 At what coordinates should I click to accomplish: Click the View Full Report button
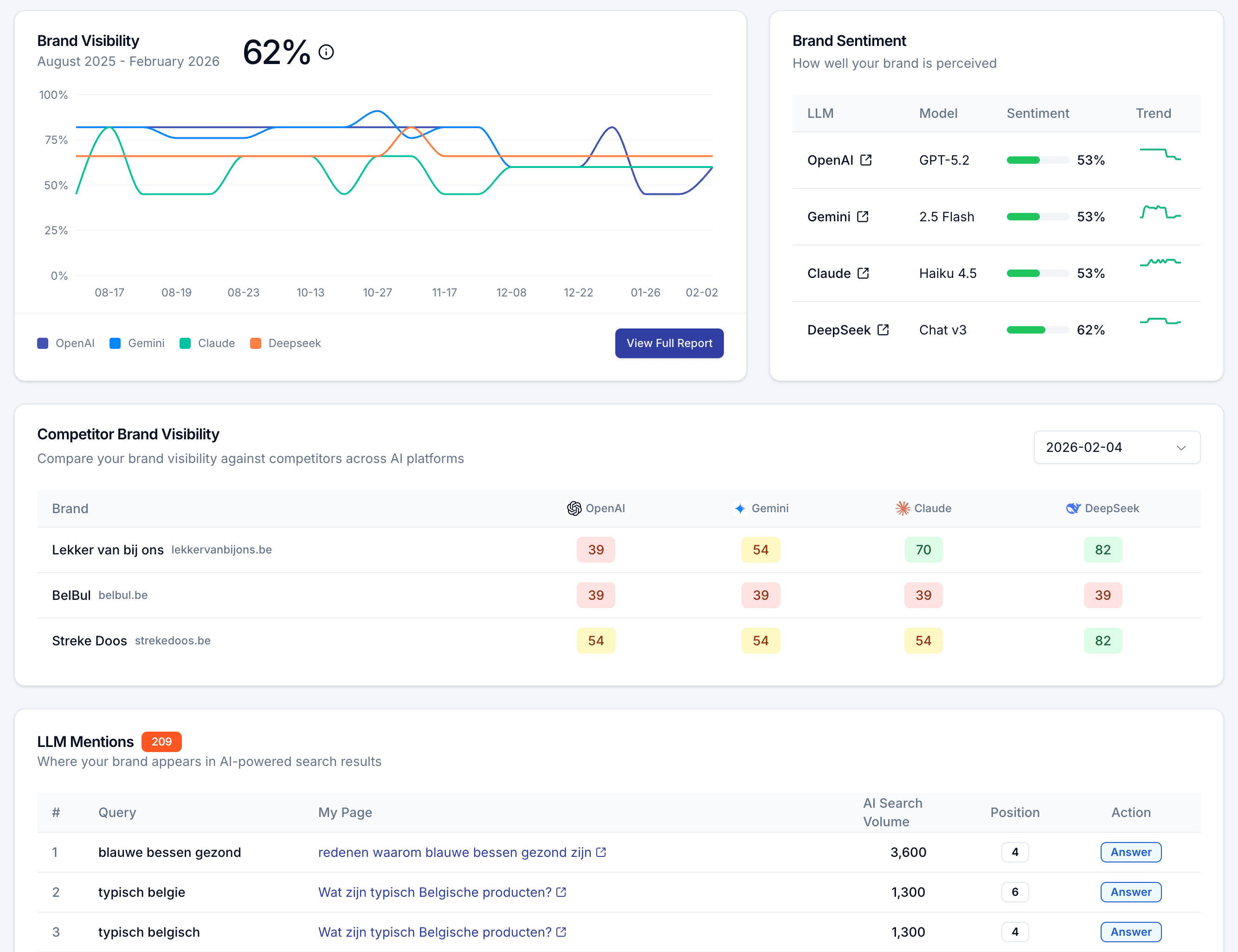669,343
